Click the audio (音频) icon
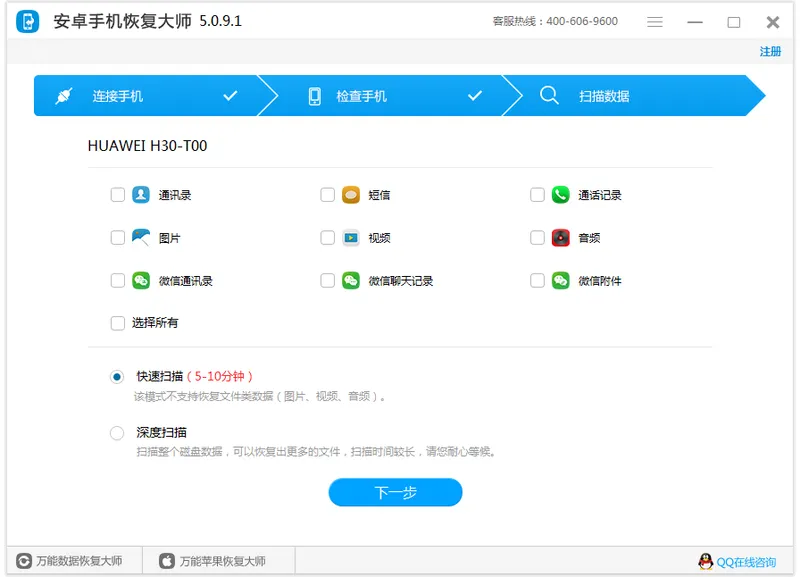Image resolution: width=800 pixels, height=577 pixels. coord(561,238)
